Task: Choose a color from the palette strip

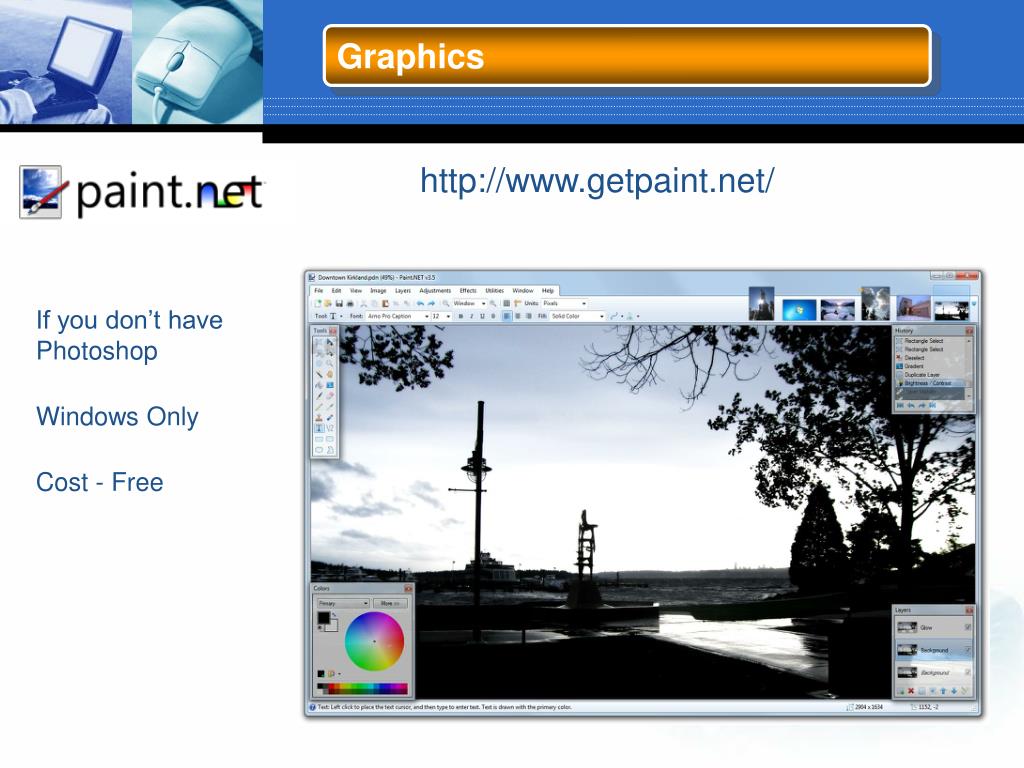Action: pyautogui.click(x=362, y=688)
